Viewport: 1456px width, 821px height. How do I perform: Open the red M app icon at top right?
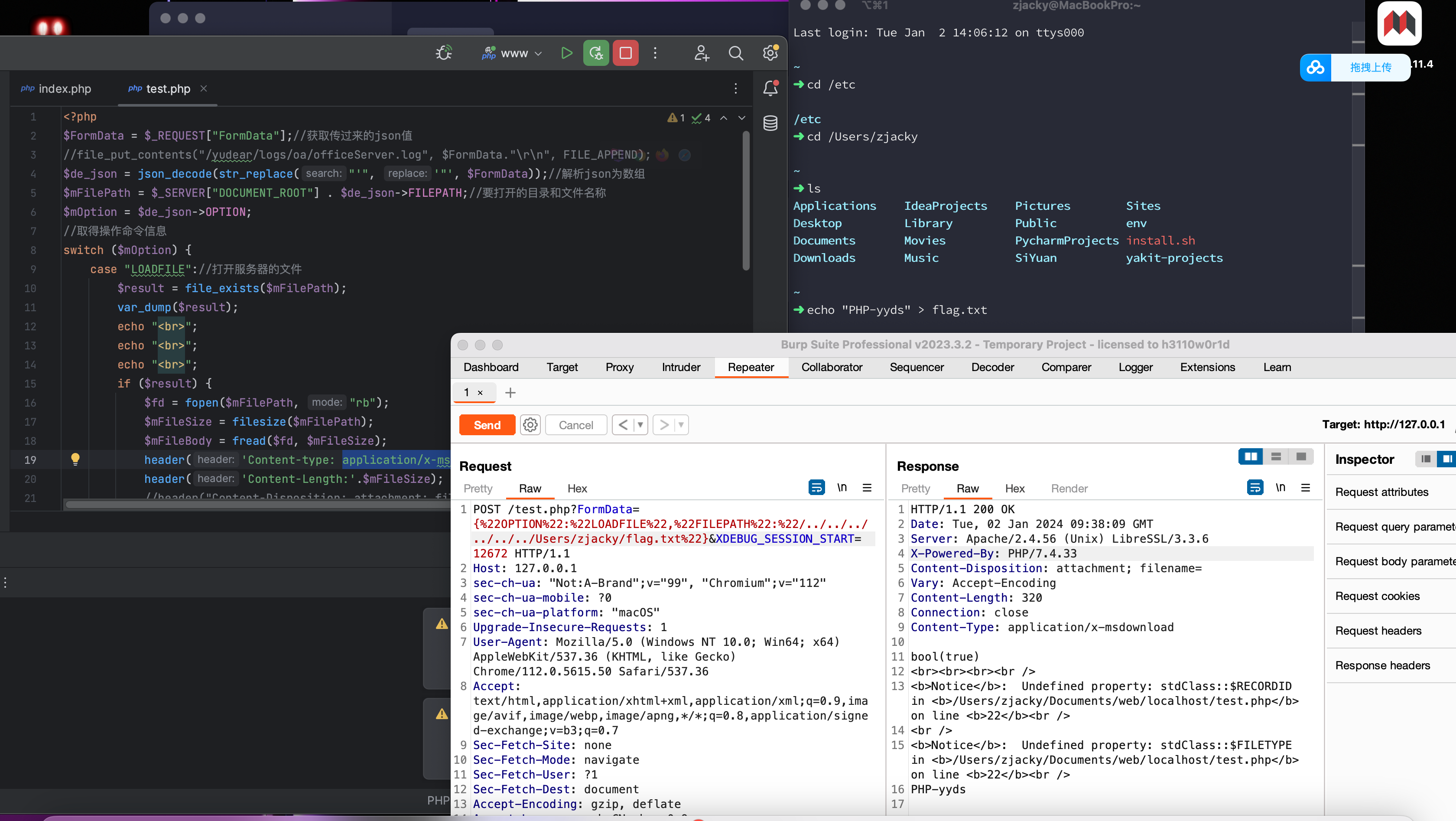[1399, 23]
